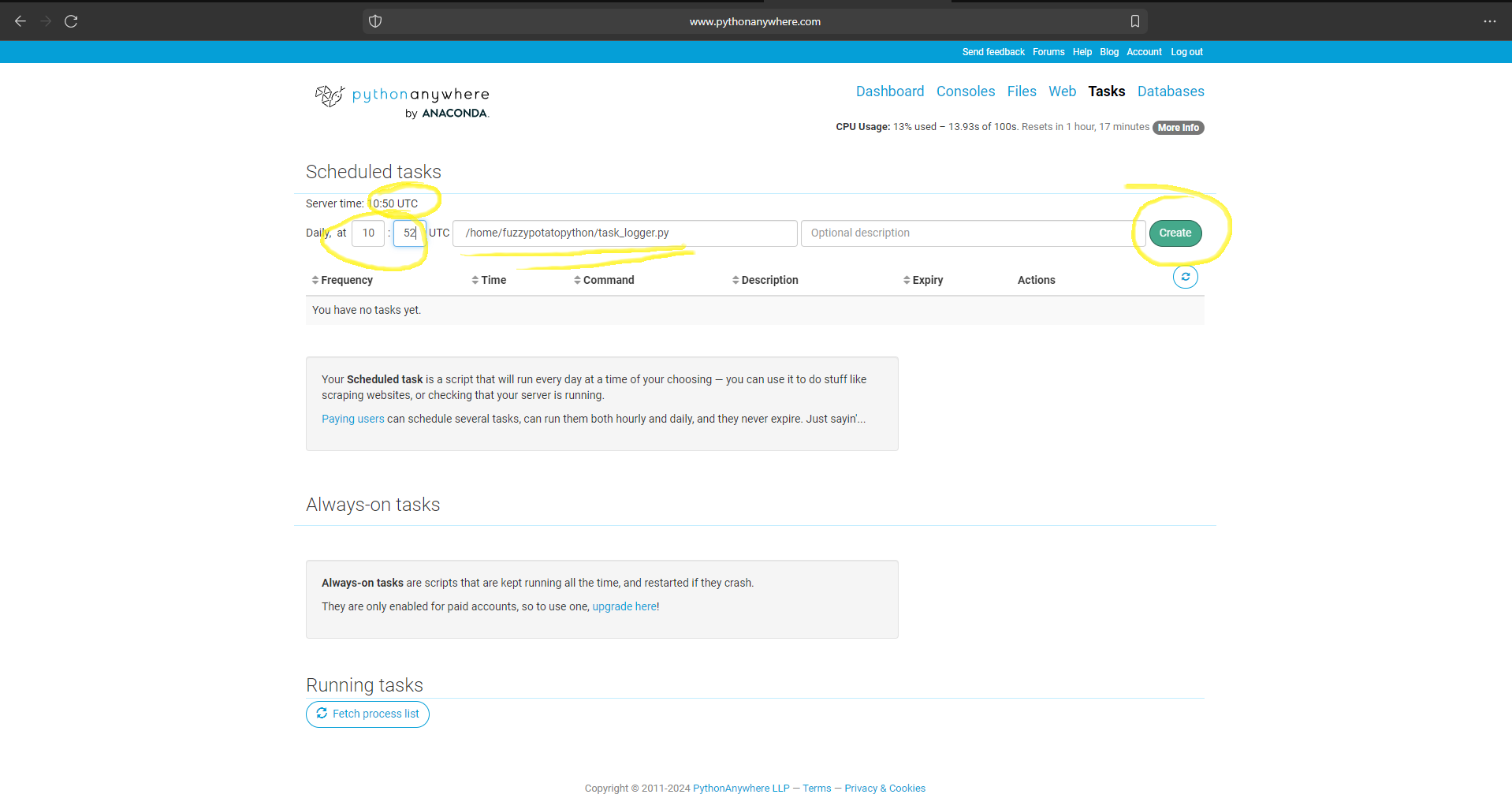
Task: Switch to the Consoles tab
Action: tap(966, 91)
